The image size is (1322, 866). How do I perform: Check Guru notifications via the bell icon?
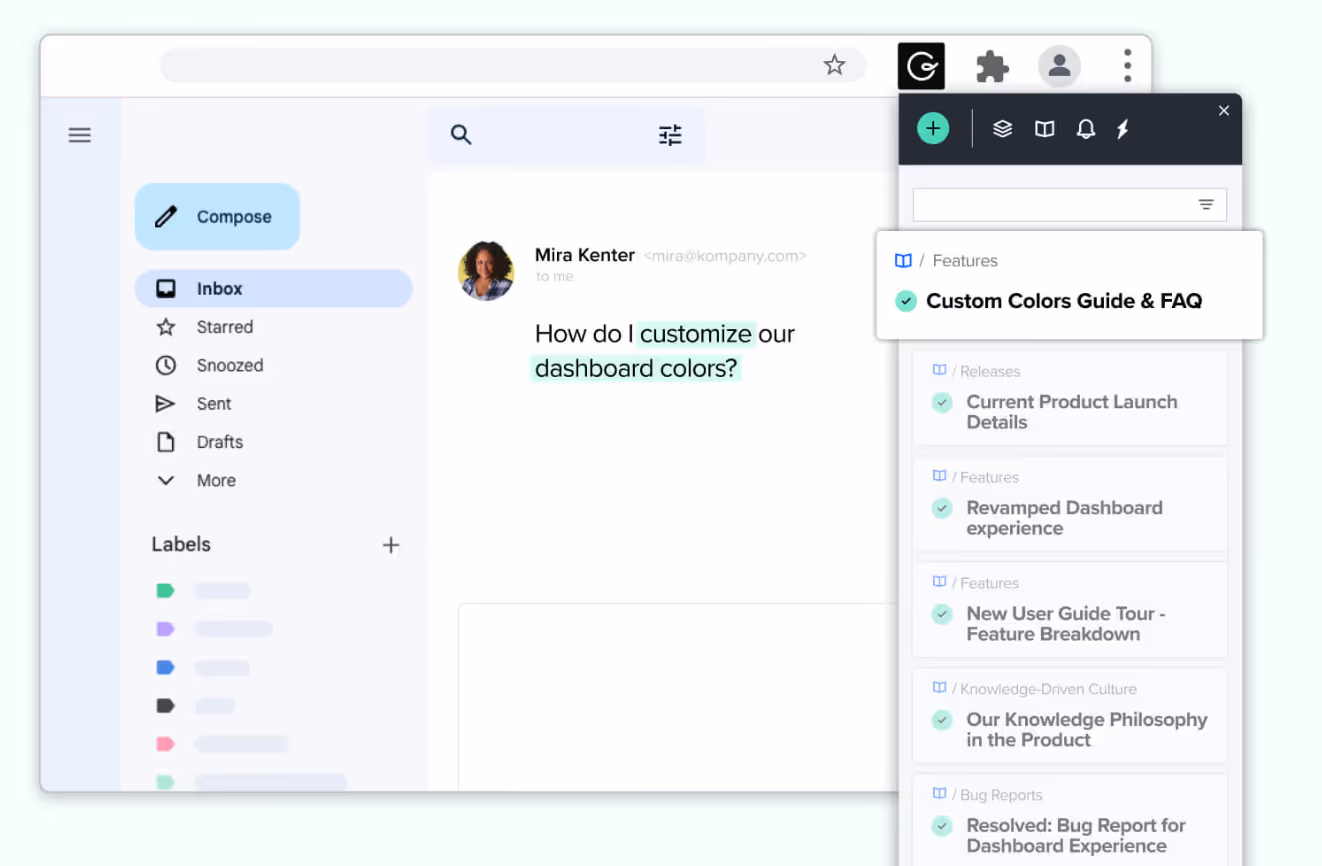point(1086,128)
